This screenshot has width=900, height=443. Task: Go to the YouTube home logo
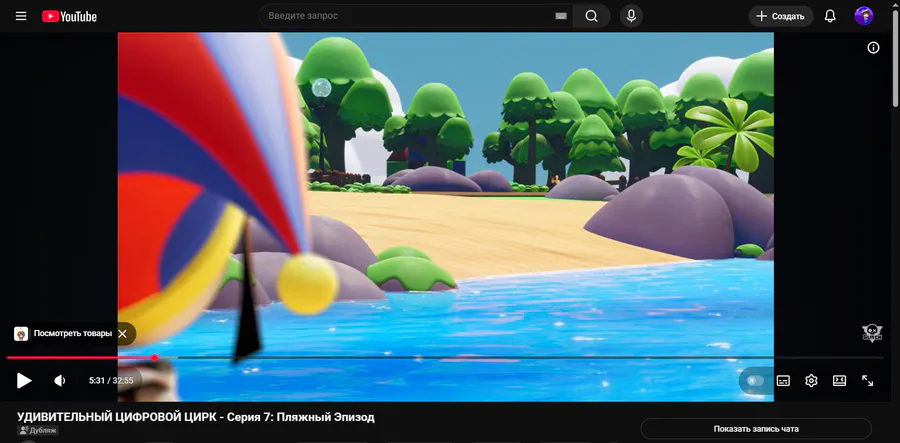[x=69, y=17]
